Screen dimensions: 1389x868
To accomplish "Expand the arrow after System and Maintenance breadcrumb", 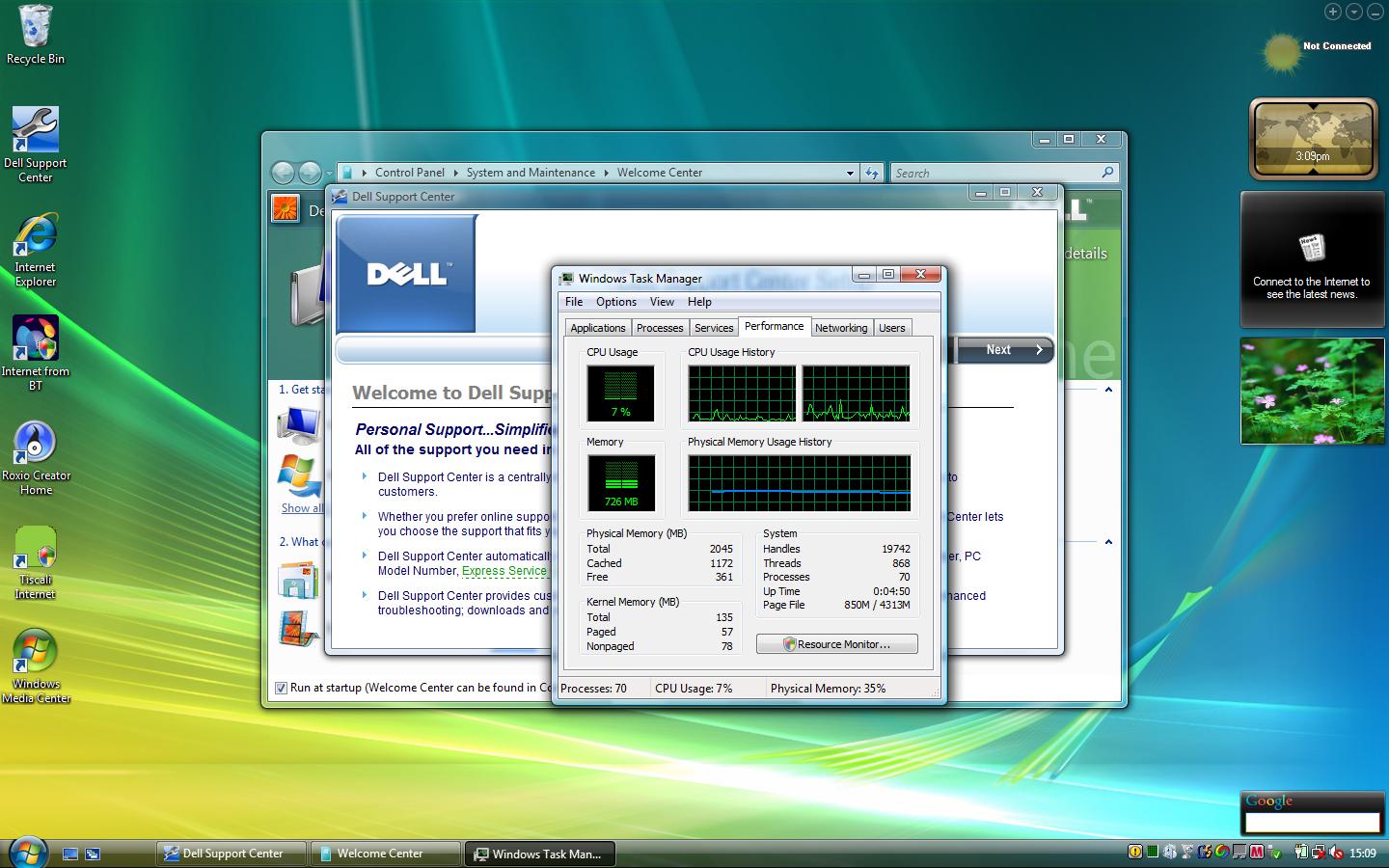I will (606, 173).
